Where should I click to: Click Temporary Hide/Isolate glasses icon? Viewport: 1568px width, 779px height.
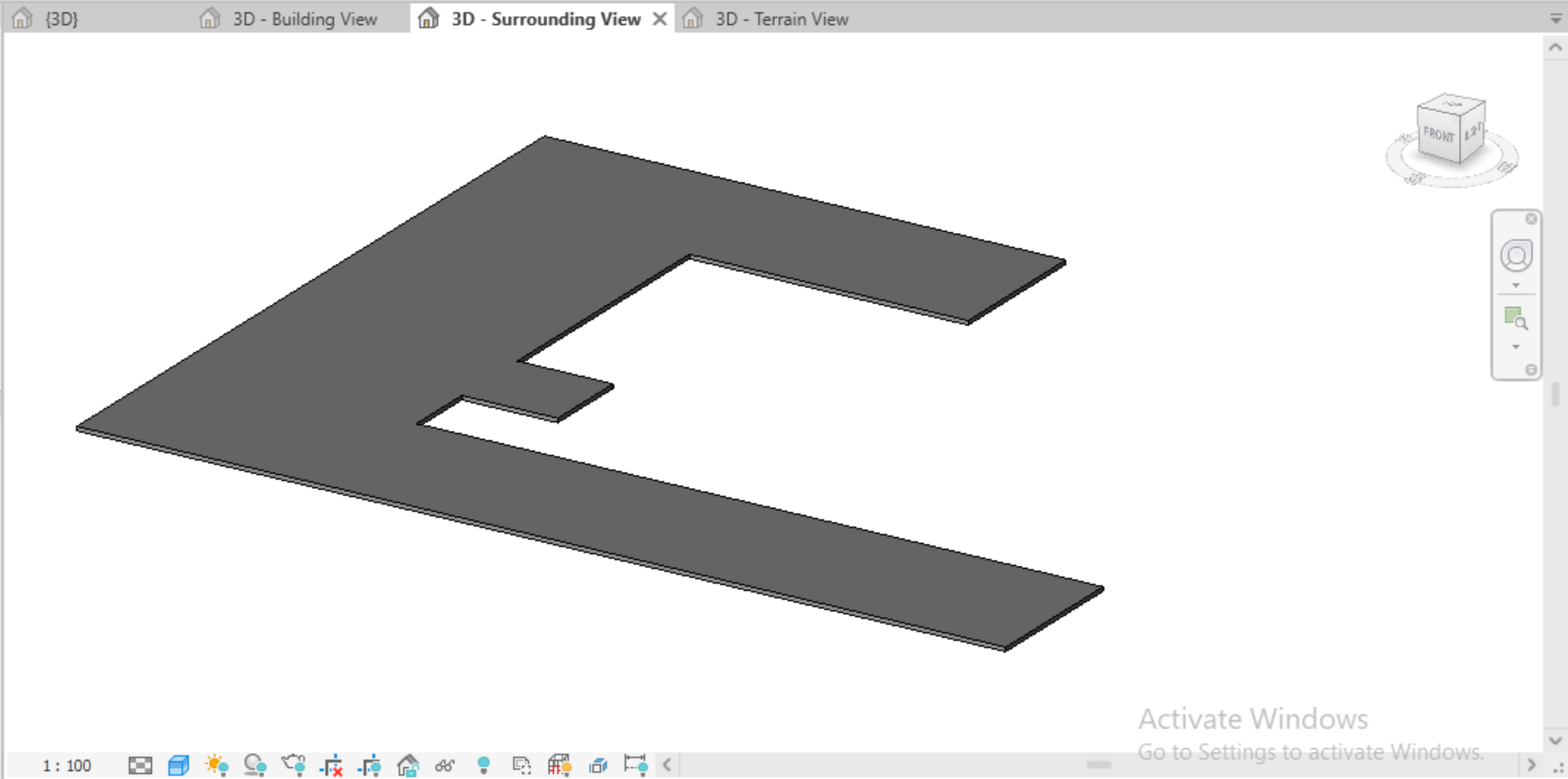click(x=445, y=765)
